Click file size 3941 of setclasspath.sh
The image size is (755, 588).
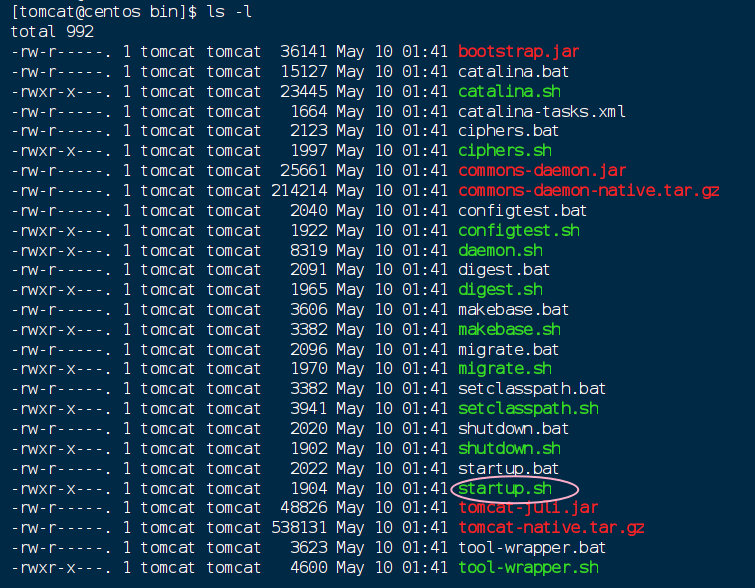[x=308, y=409]
